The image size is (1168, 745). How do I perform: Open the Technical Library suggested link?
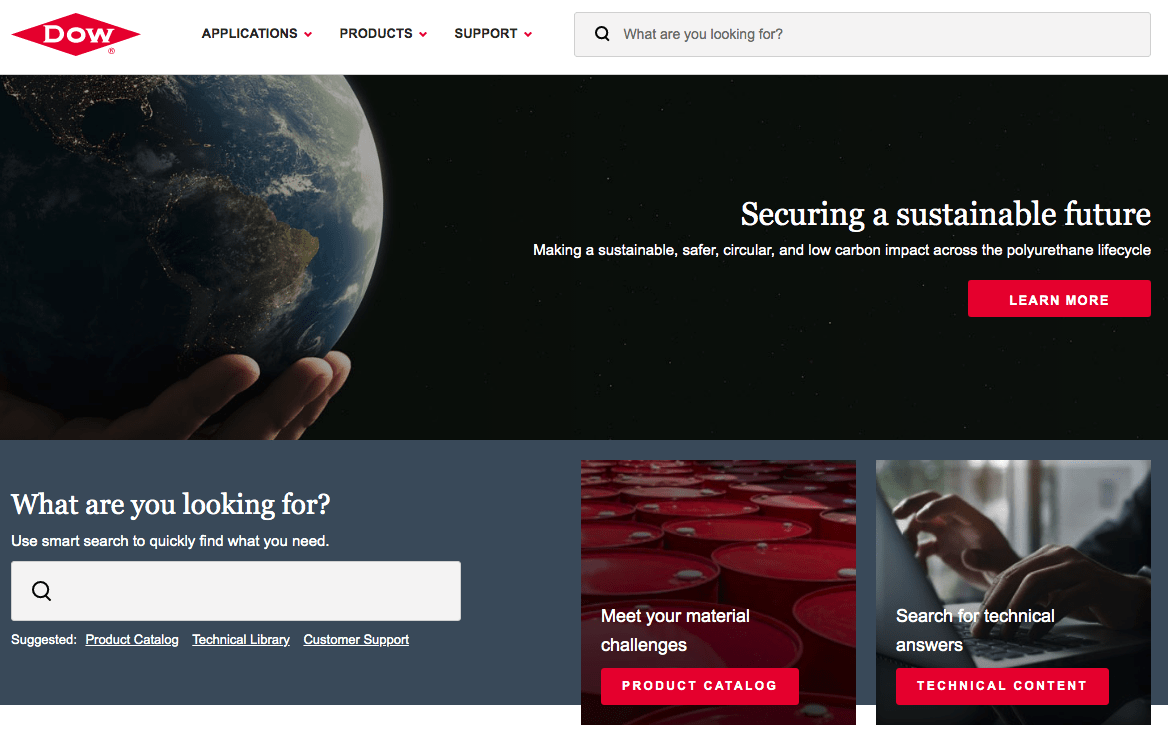click(x=241, y=640)
